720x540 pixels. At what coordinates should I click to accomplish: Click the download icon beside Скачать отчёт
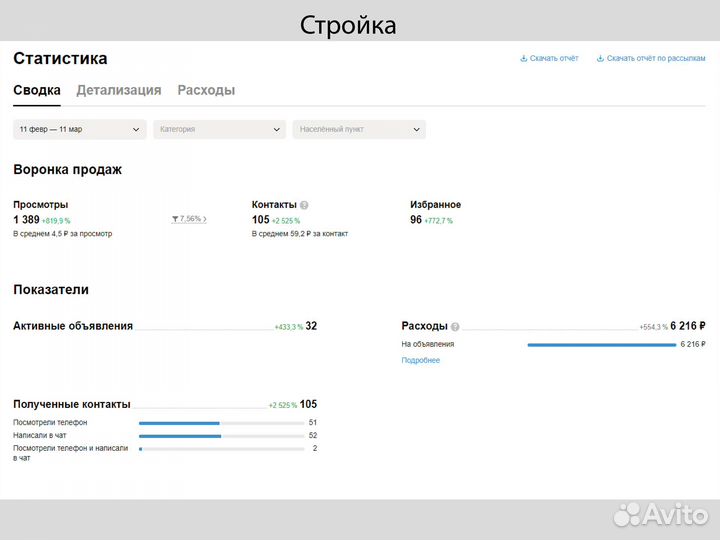[x=523, y=59]
